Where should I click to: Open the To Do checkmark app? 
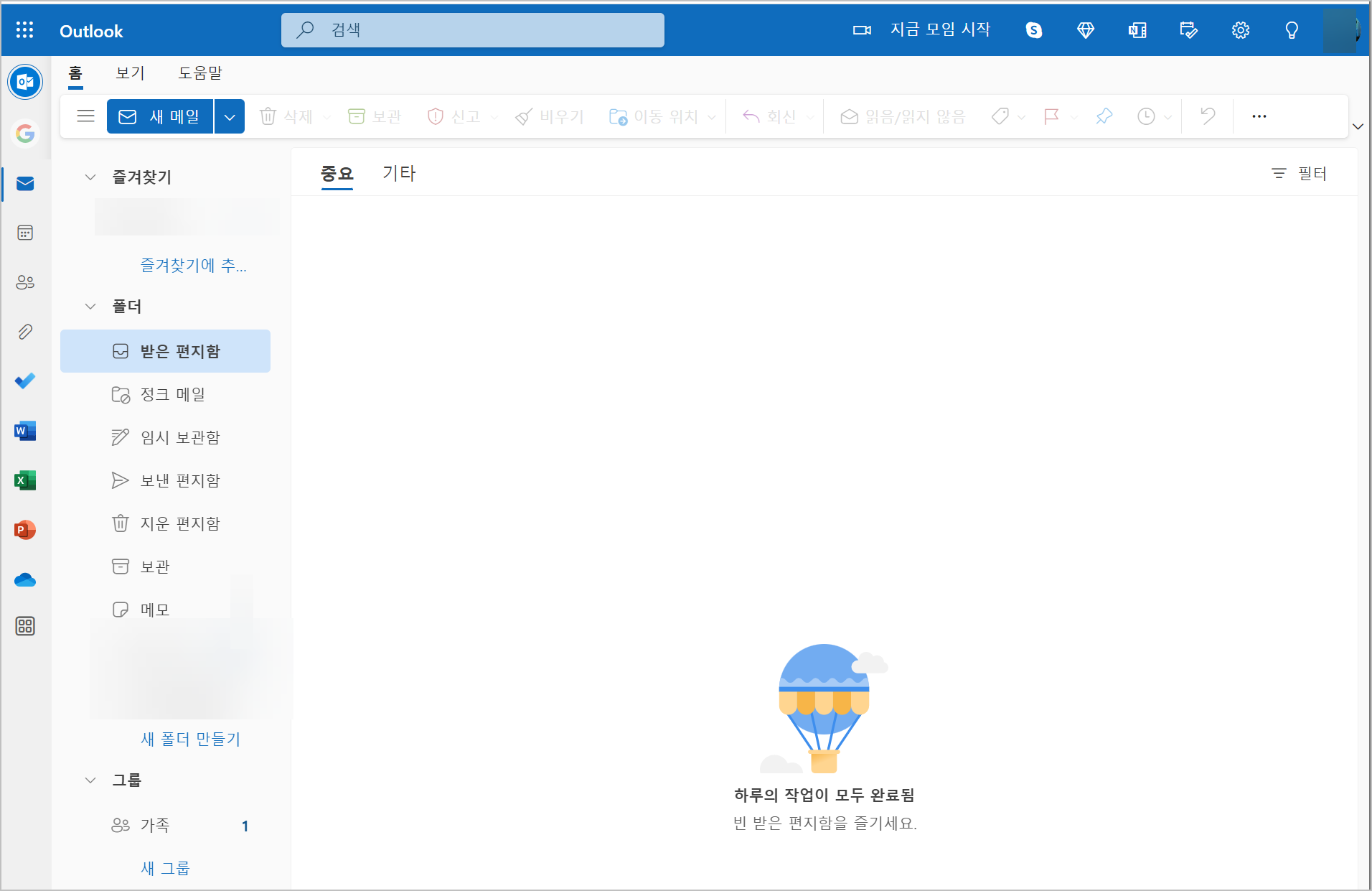(25, 381)
